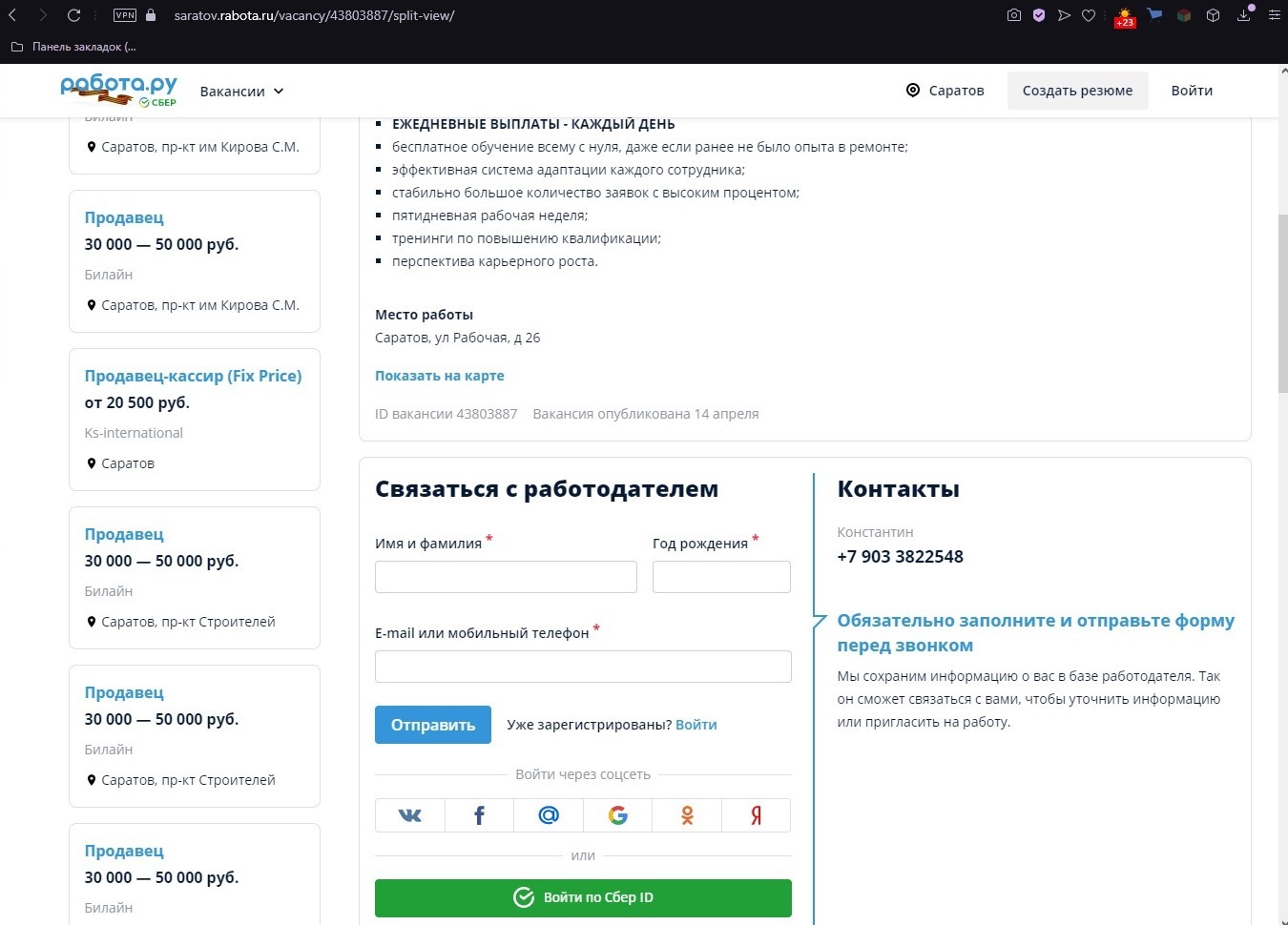Open the box-shaped extensions icon
Screen dimensions: 1288x925
[x=1213, y=15]
